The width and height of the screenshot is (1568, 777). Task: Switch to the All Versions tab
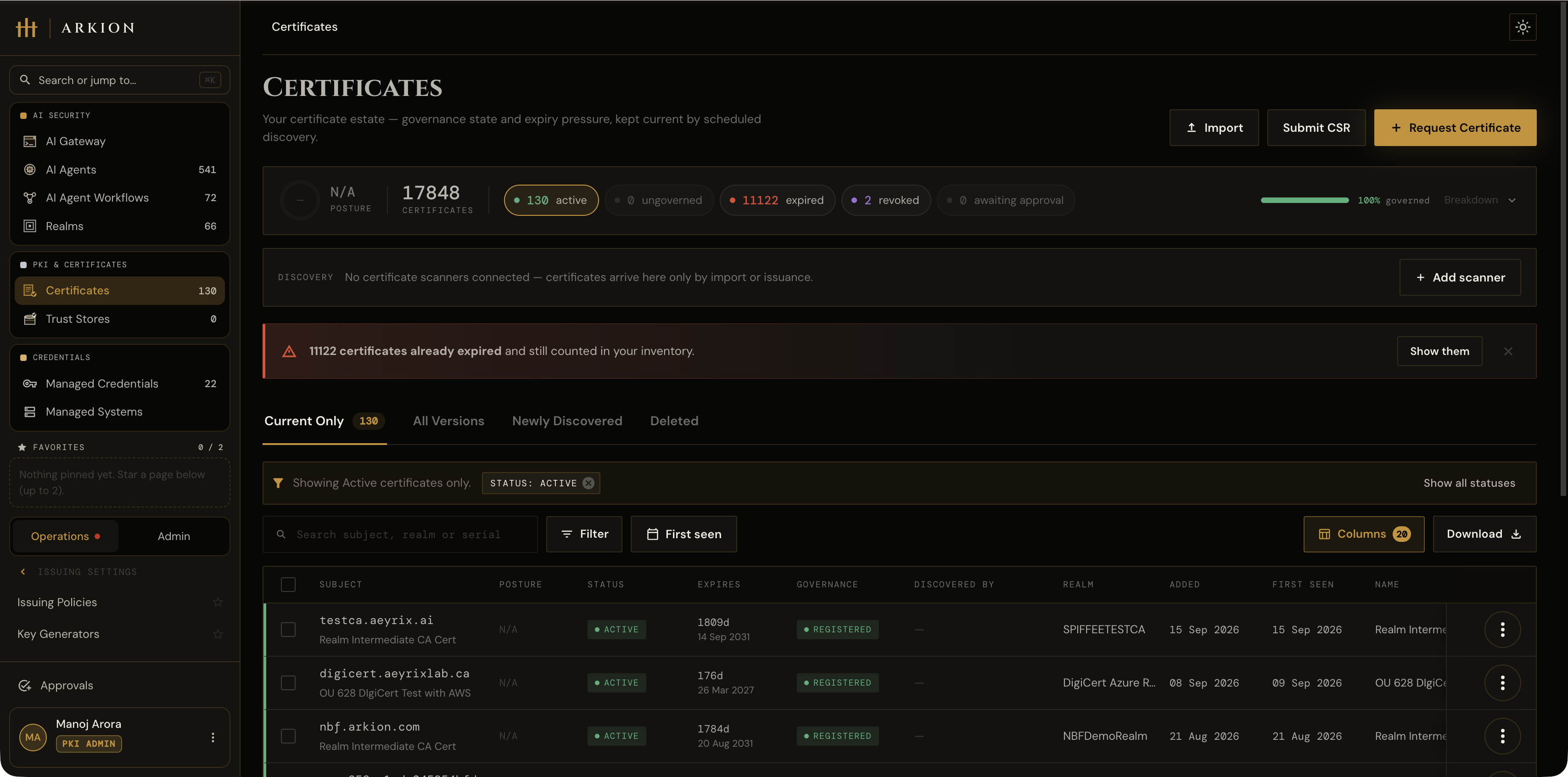(448, 421)
